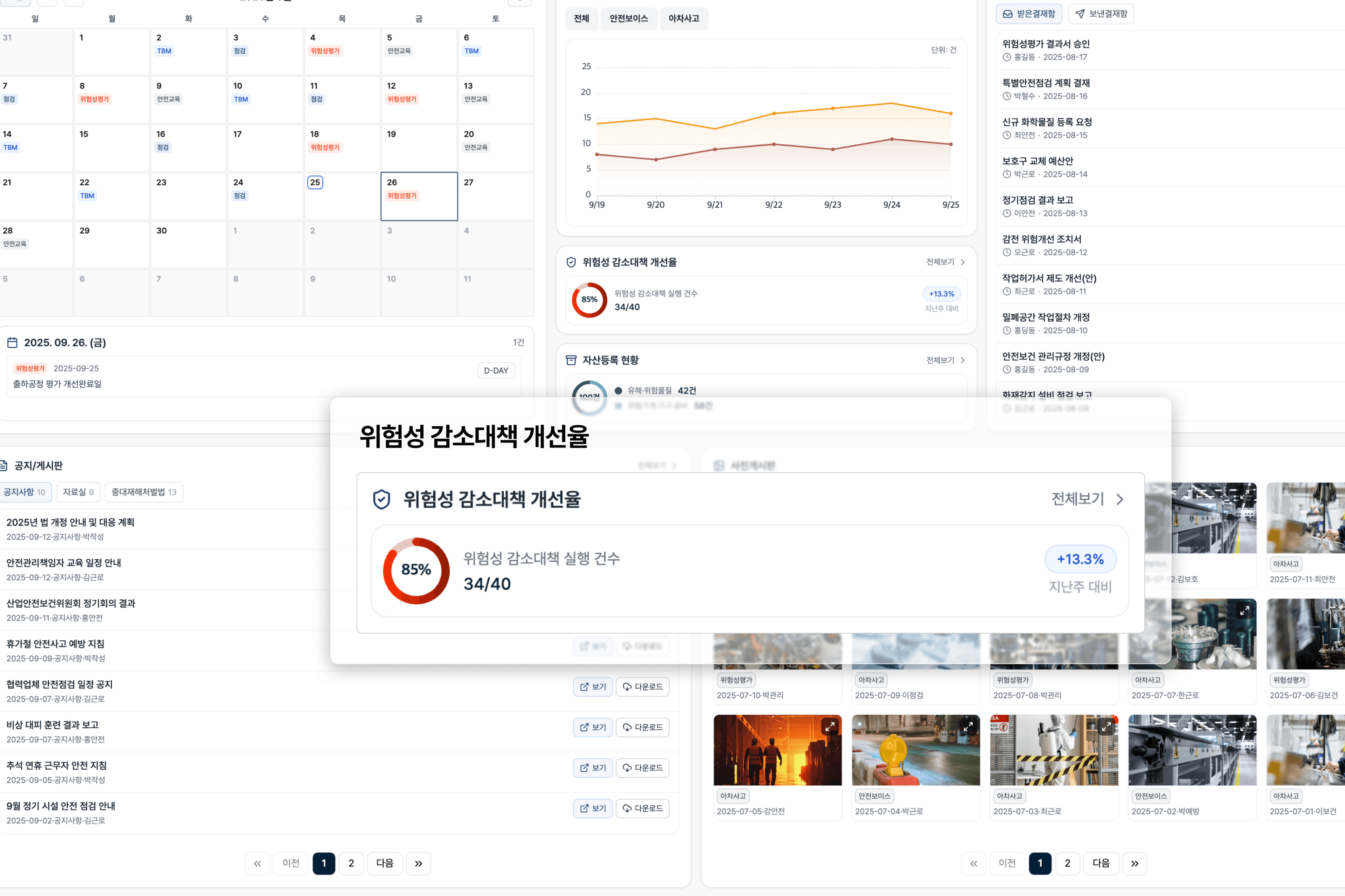Screen dimensions: 1345x896
Task: Select the 아차사고 chart filter
Action: click(x=684, y=18)
